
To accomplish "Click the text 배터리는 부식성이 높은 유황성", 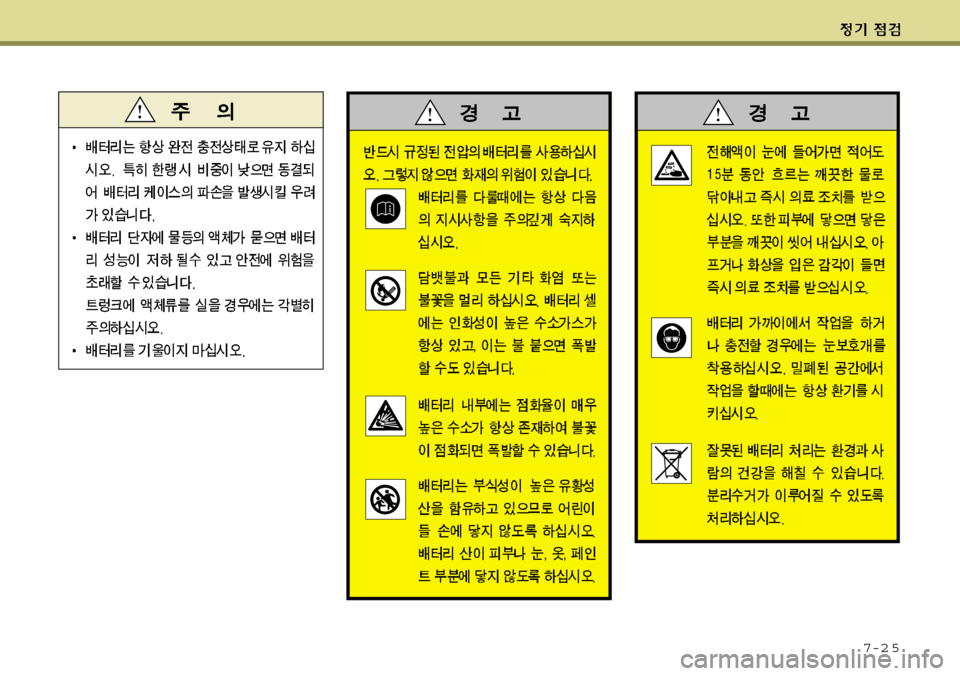I will [506, 486].
